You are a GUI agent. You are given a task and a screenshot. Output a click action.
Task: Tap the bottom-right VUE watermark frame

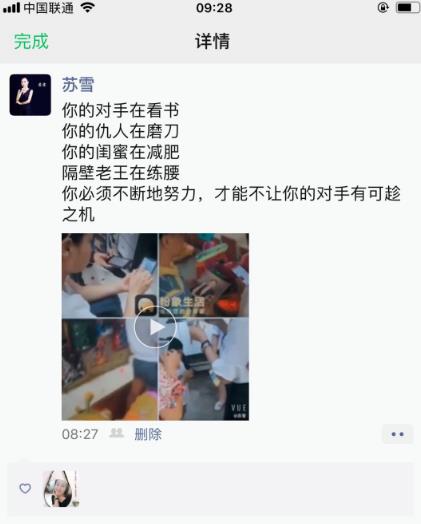(204, 369)
